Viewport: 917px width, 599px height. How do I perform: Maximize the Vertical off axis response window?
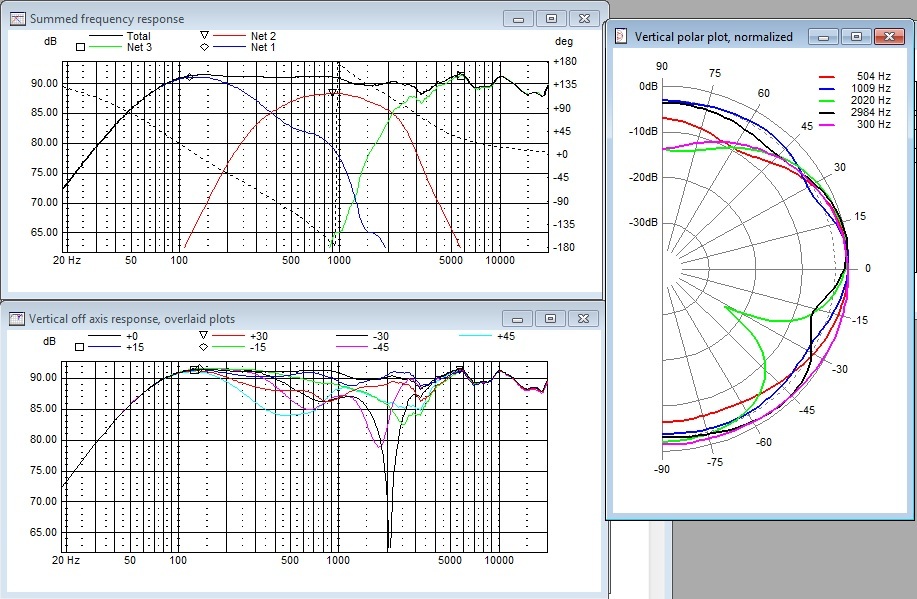(x=550, y=319)
